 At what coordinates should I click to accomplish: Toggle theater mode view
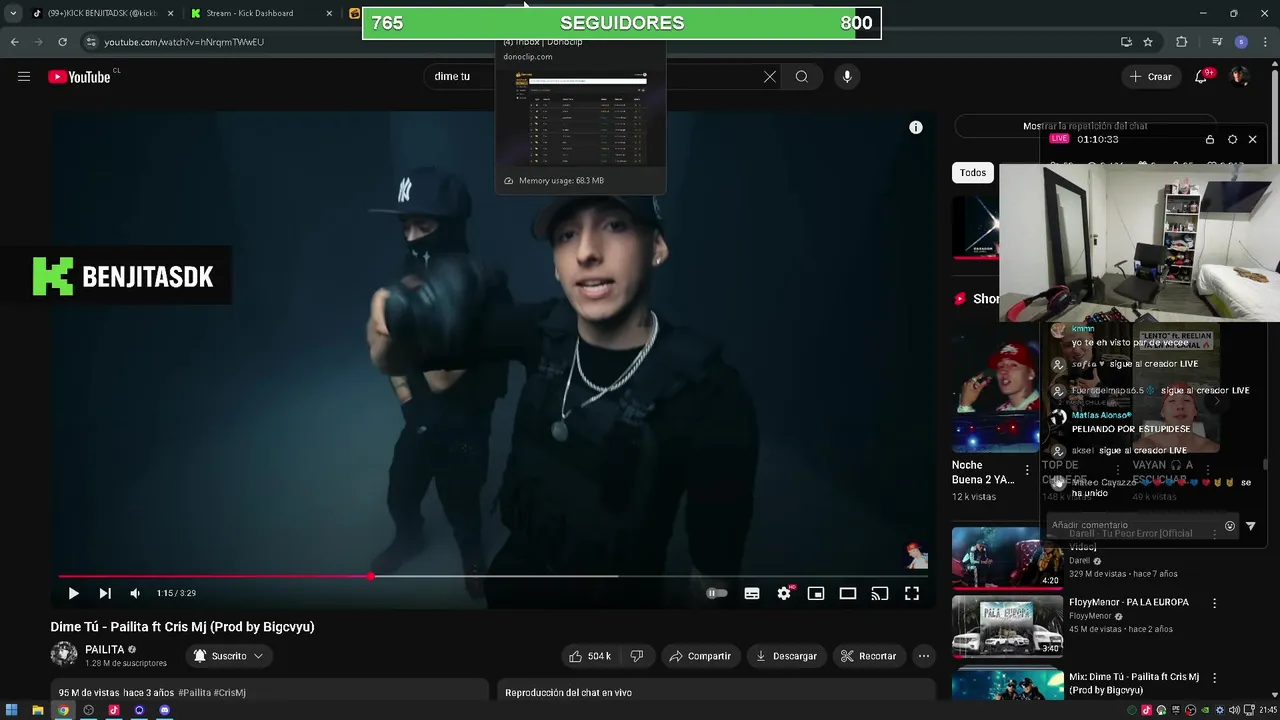pos(848,593)
